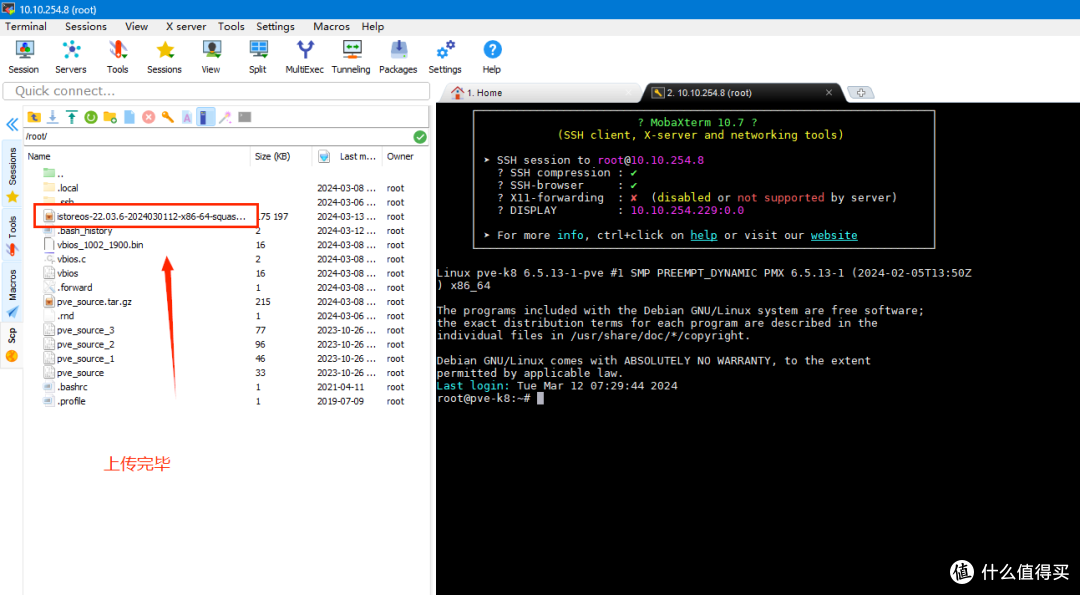Open a new terminal tab
The width and height of the screenshot is (1080, 595).
click(860, 92)
